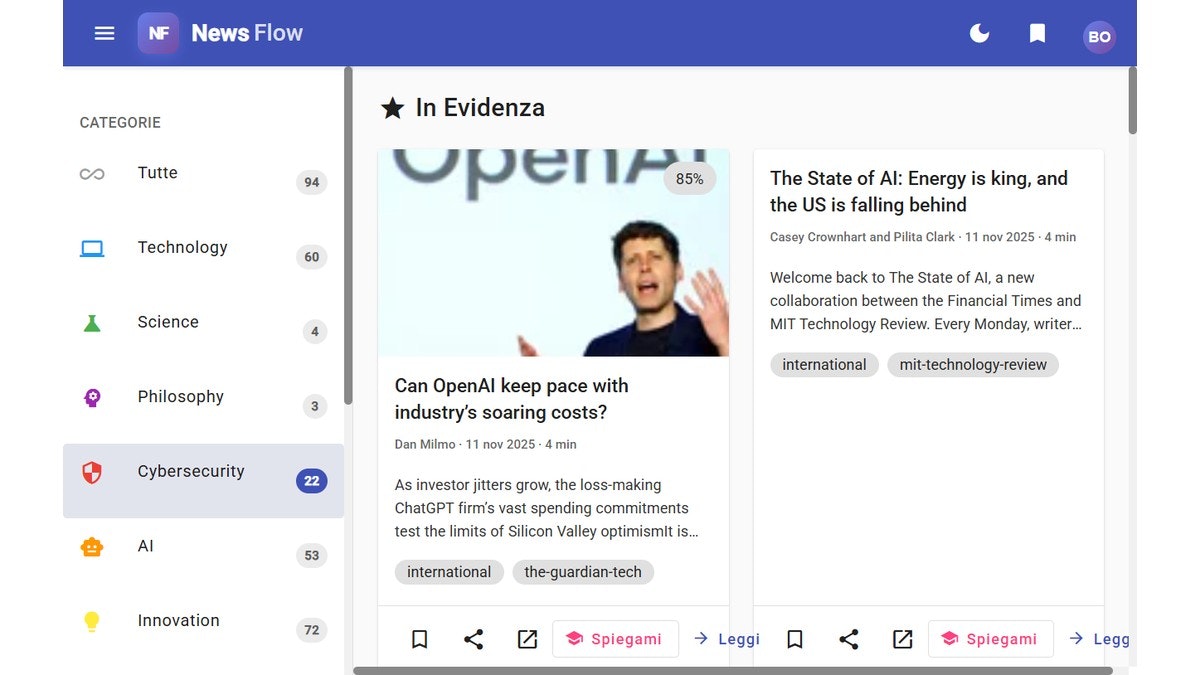Click the 'In Evidenza' section heading
Image resolution: width=1200 pixels, height=675 pixels.
(x=480, y=108)
